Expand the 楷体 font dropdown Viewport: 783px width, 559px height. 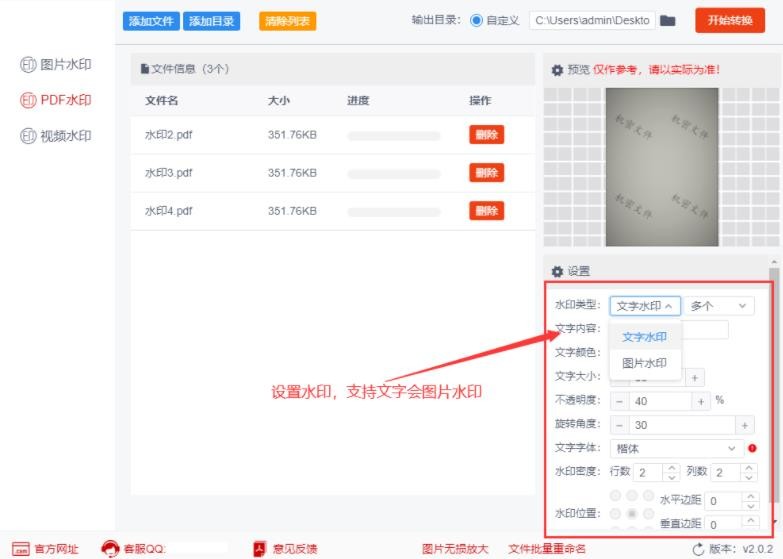pyautogui.click(x=676, y=449)
